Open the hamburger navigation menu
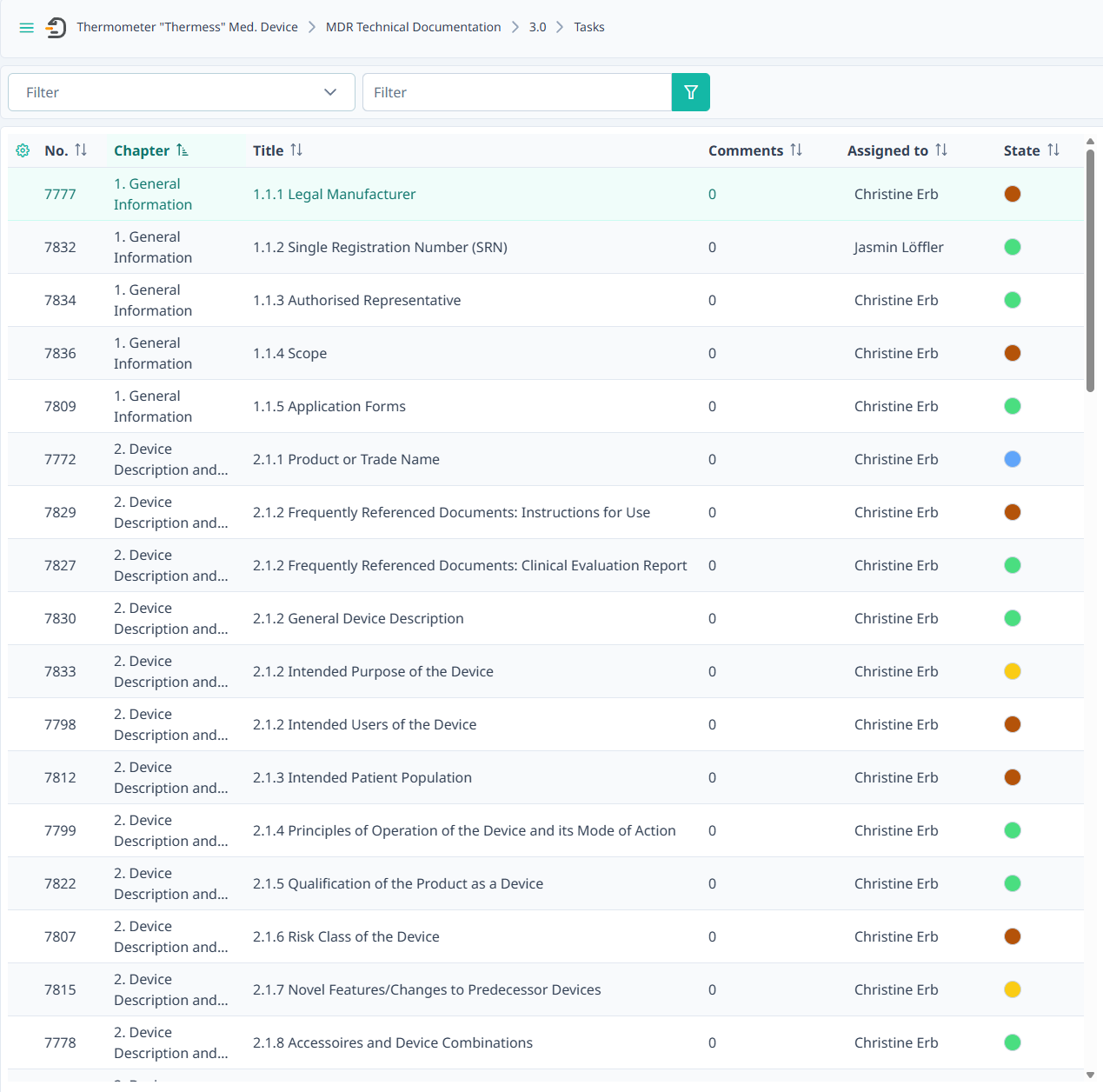The width and height of the screenshot is (1103, 1092). coord(26,28)
